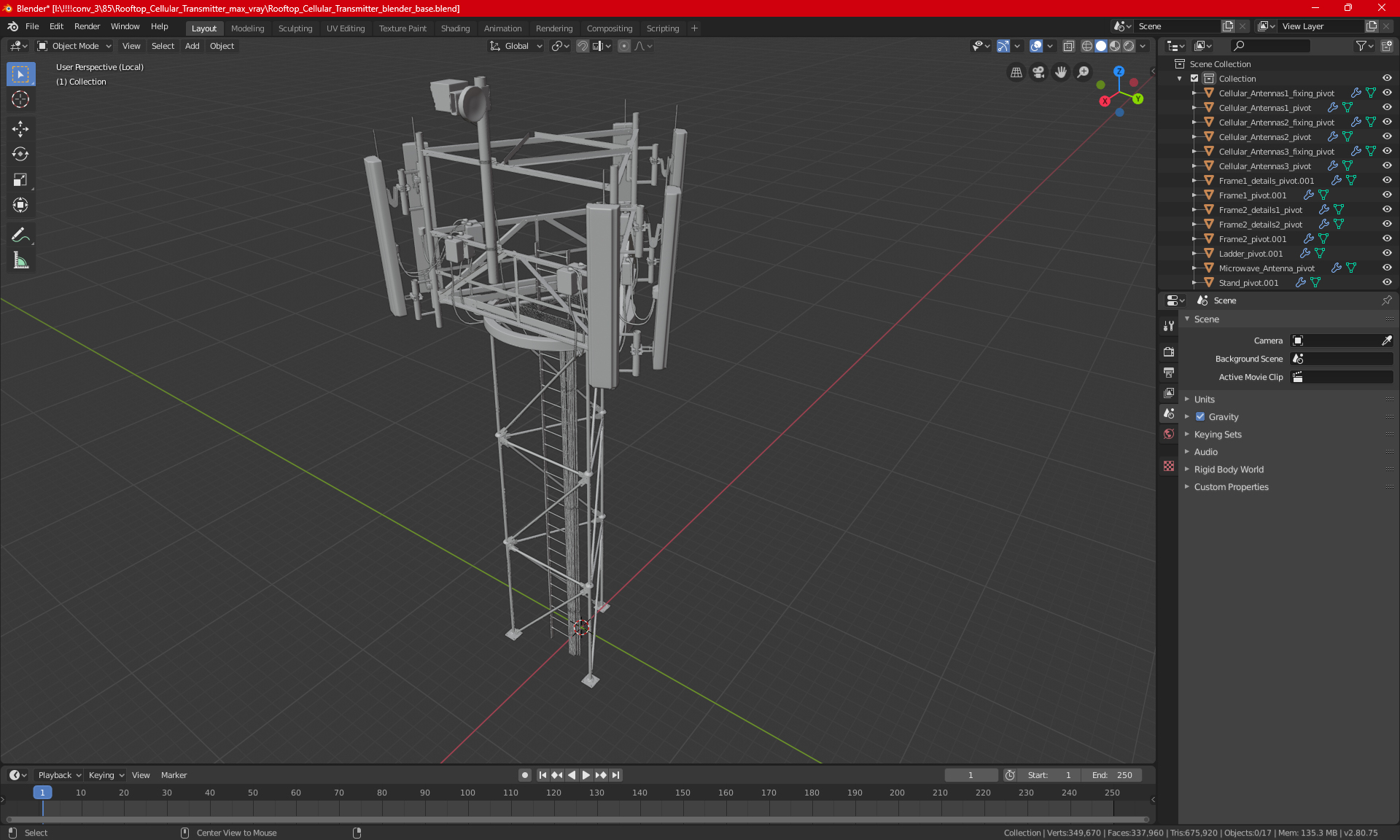The width and height of the screenshot is (1400, 840).
Task: Click the current frame number field
Action: coord(971,775)
